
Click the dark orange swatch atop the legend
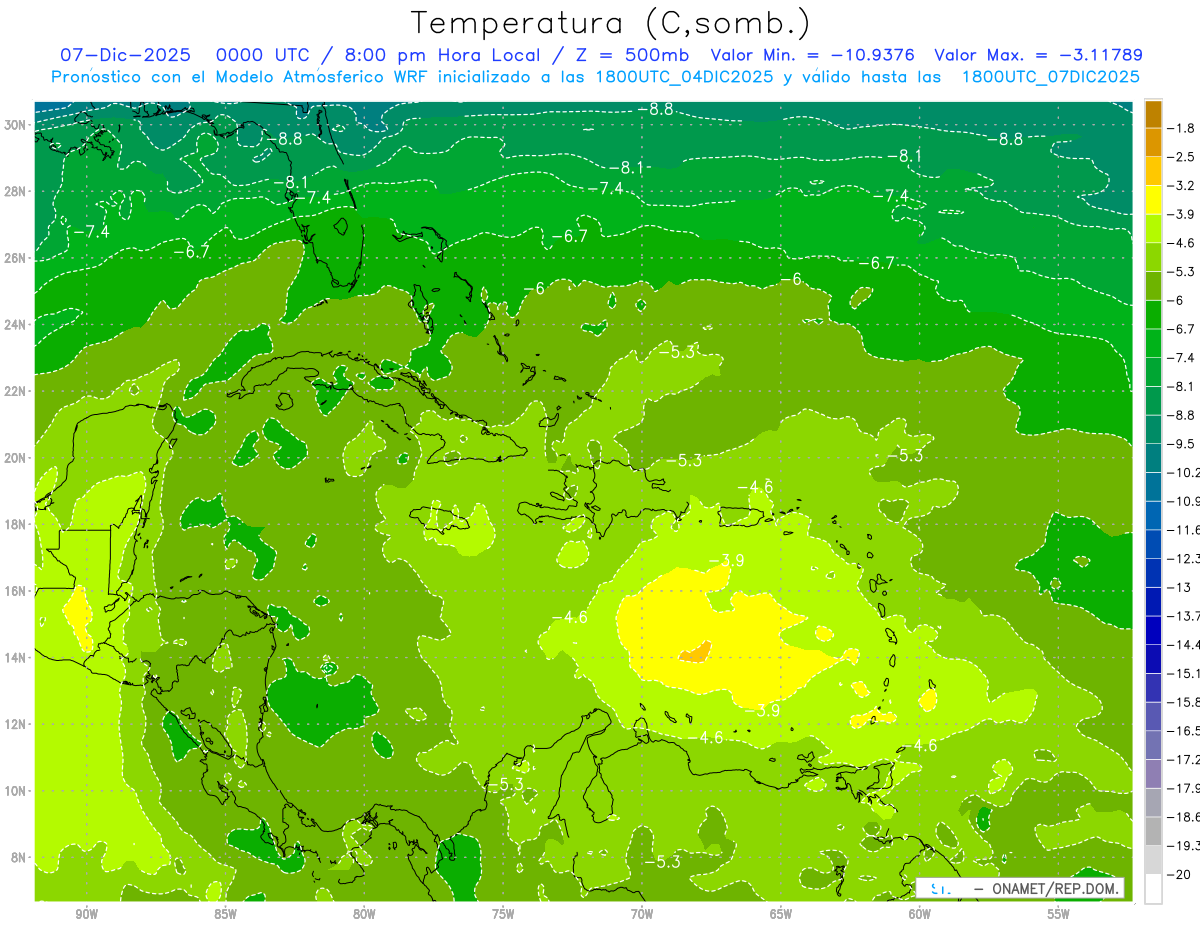pos(1153,114)
